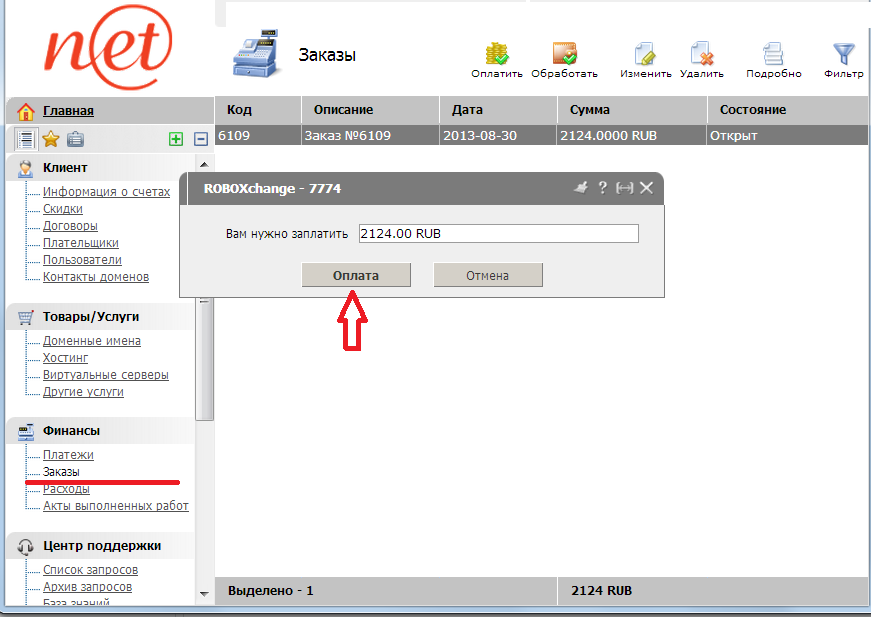Pin the ROBOXchange dialog with pin icon
Image resolution: width=871 pixels, height=617 pixels.
(580, 187)
